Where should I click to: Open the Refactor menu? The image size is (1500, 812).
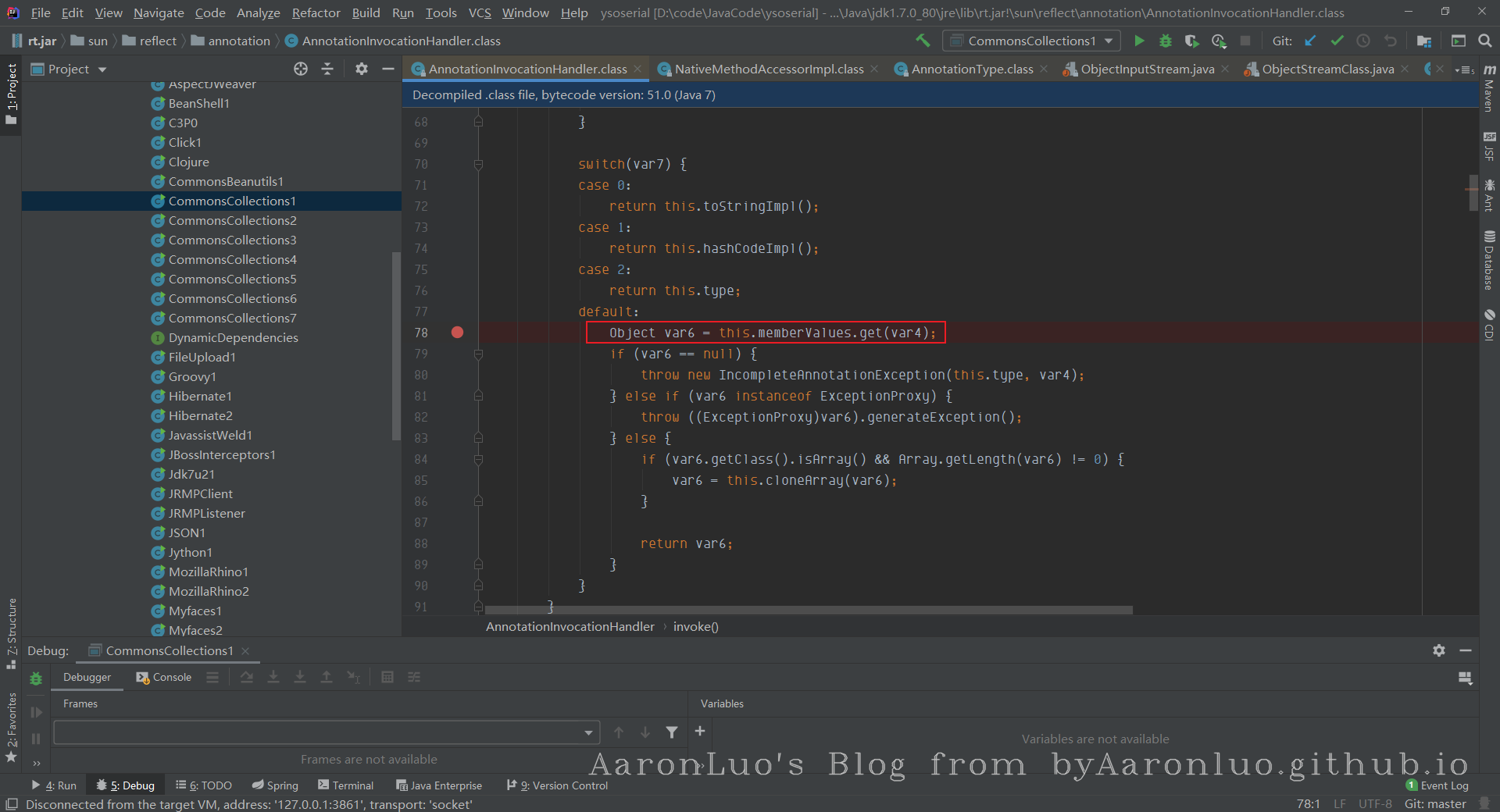pyautogui.click(x=316, y=12)
